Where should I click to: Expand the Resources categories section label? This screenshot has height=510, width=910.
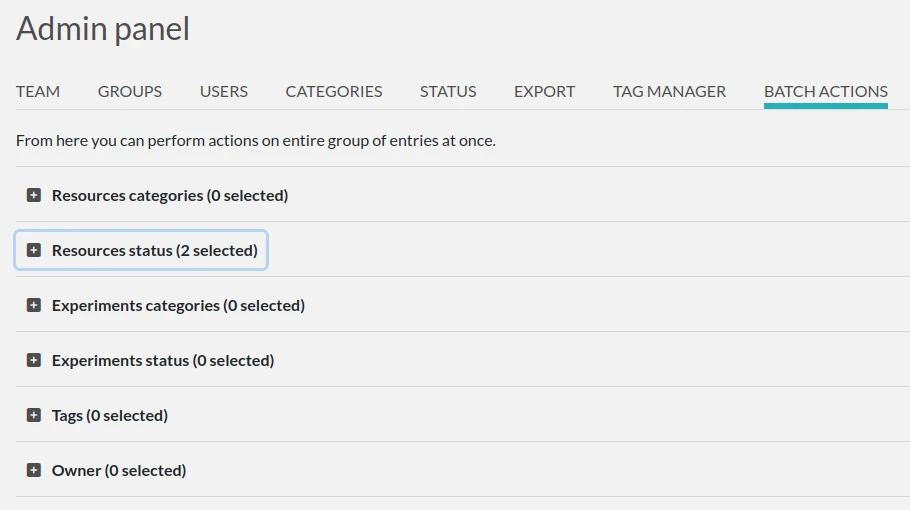click(x=170, y=196)
